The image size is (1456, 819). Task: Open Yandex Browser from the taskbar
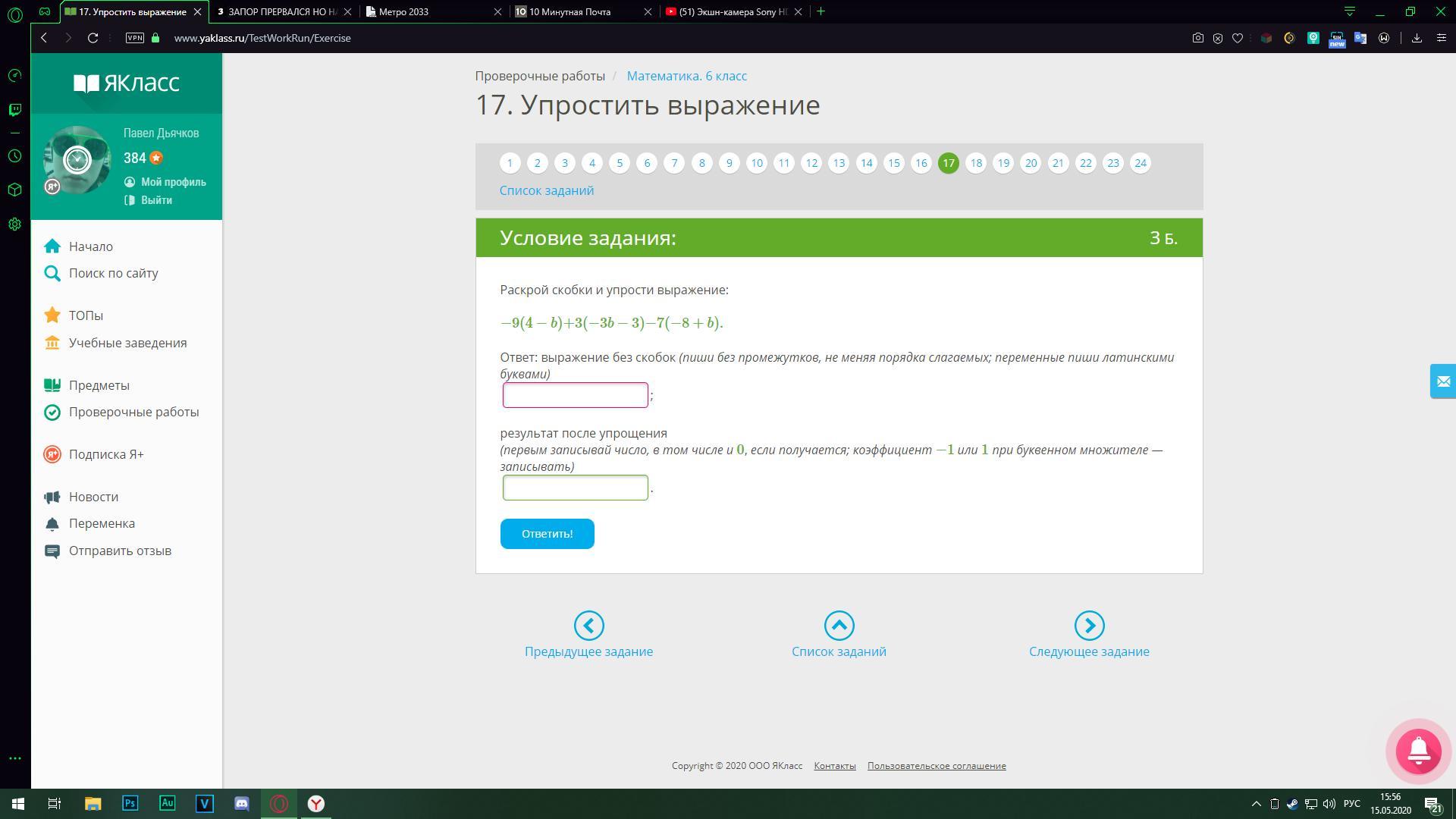(316, 804)
